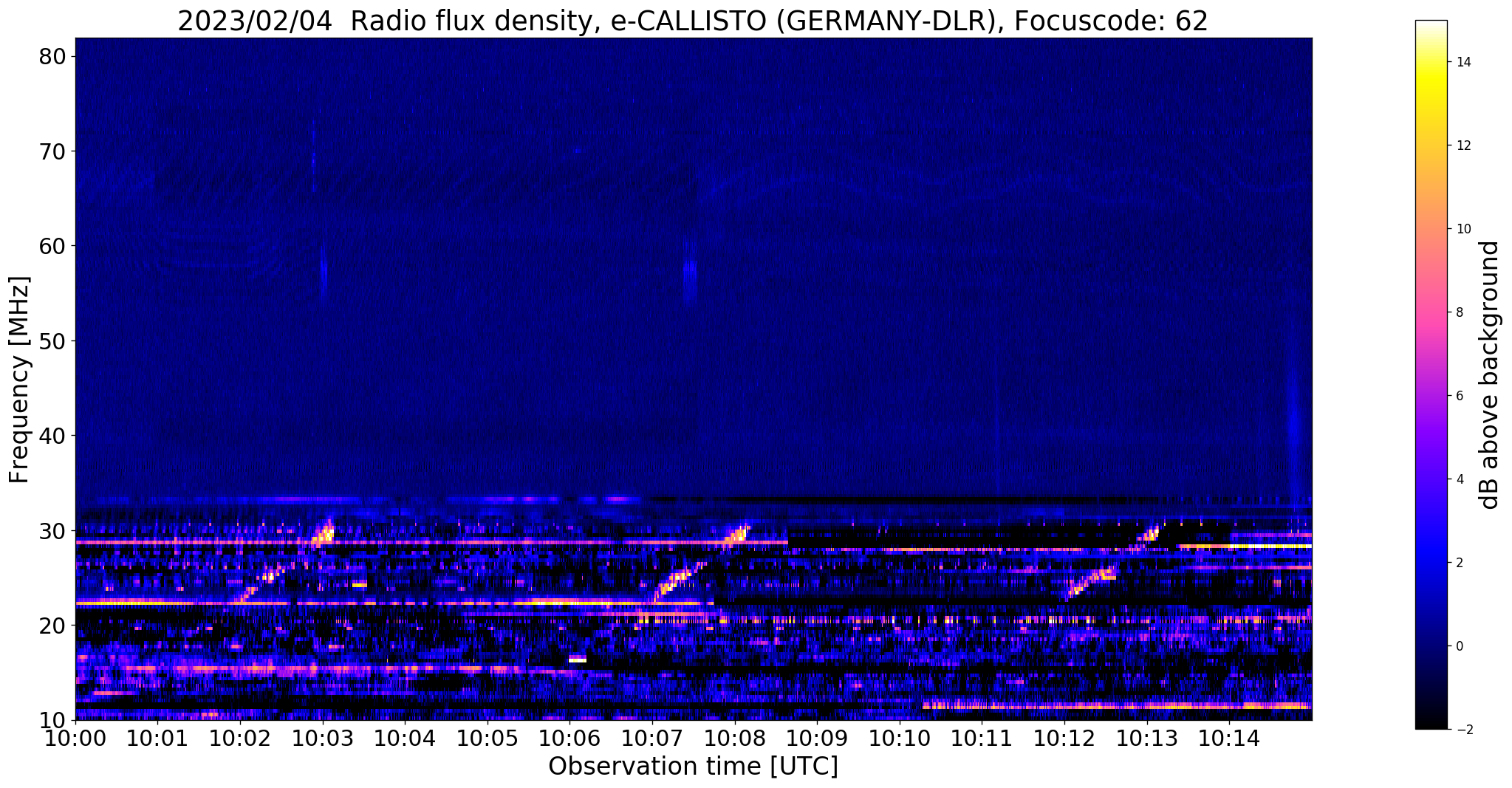Click the 10:01 time tick label

[157, 738]
